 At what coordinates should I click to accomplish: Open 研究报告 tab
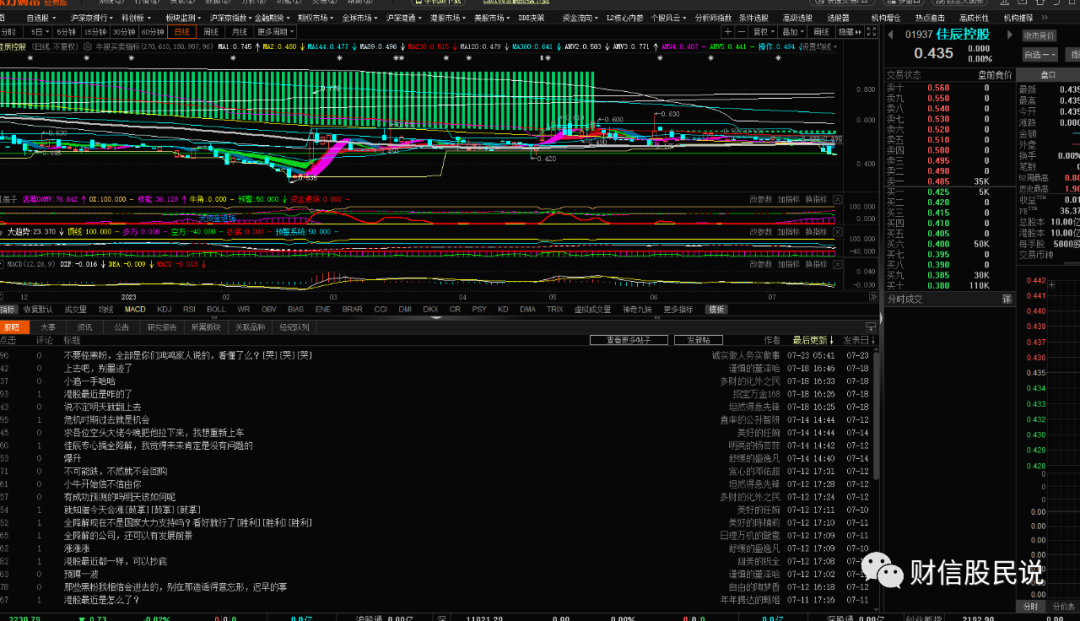(162, 327)
